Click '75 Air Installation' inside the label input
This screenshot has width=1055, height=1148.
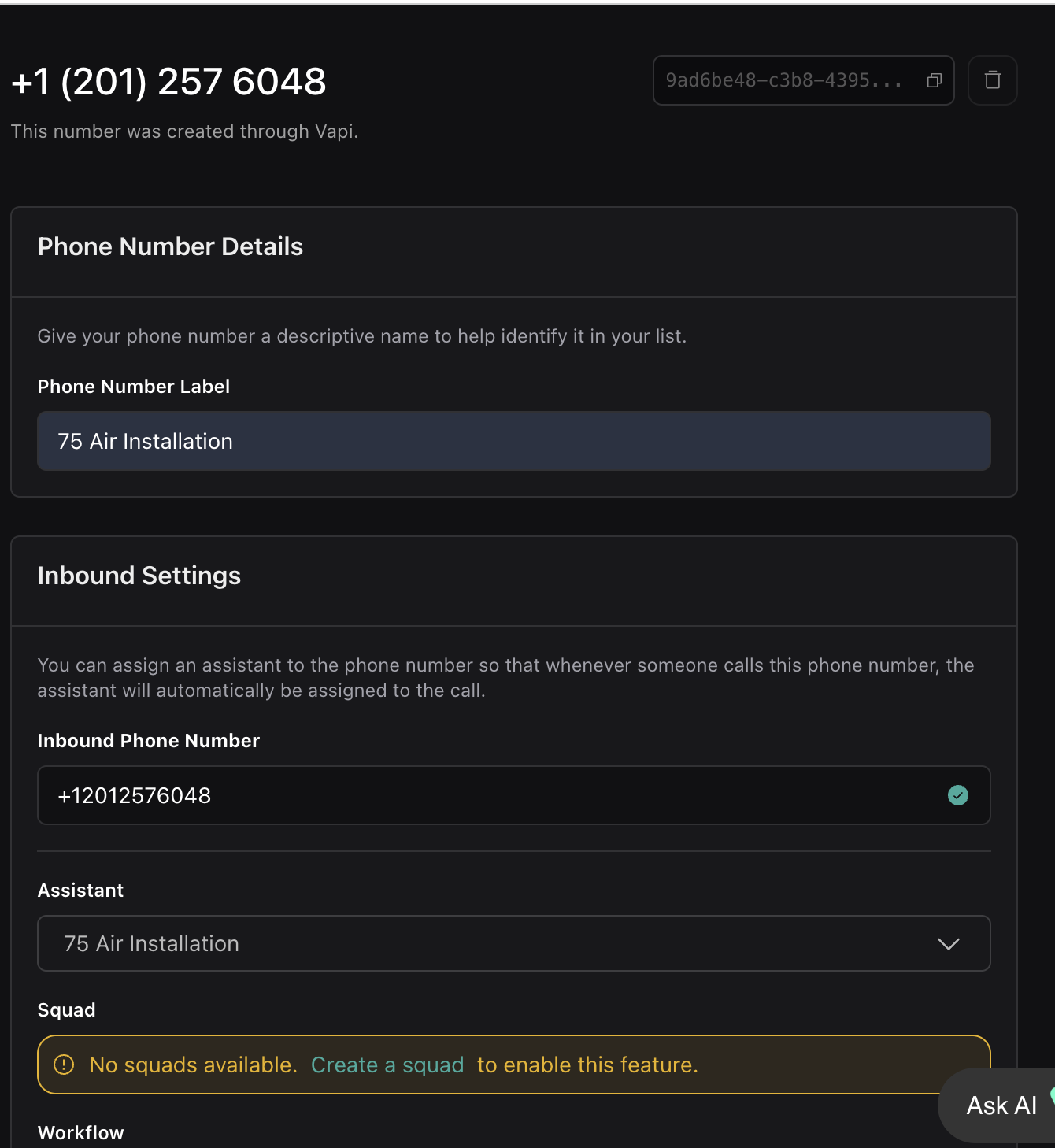coord(146,441)
